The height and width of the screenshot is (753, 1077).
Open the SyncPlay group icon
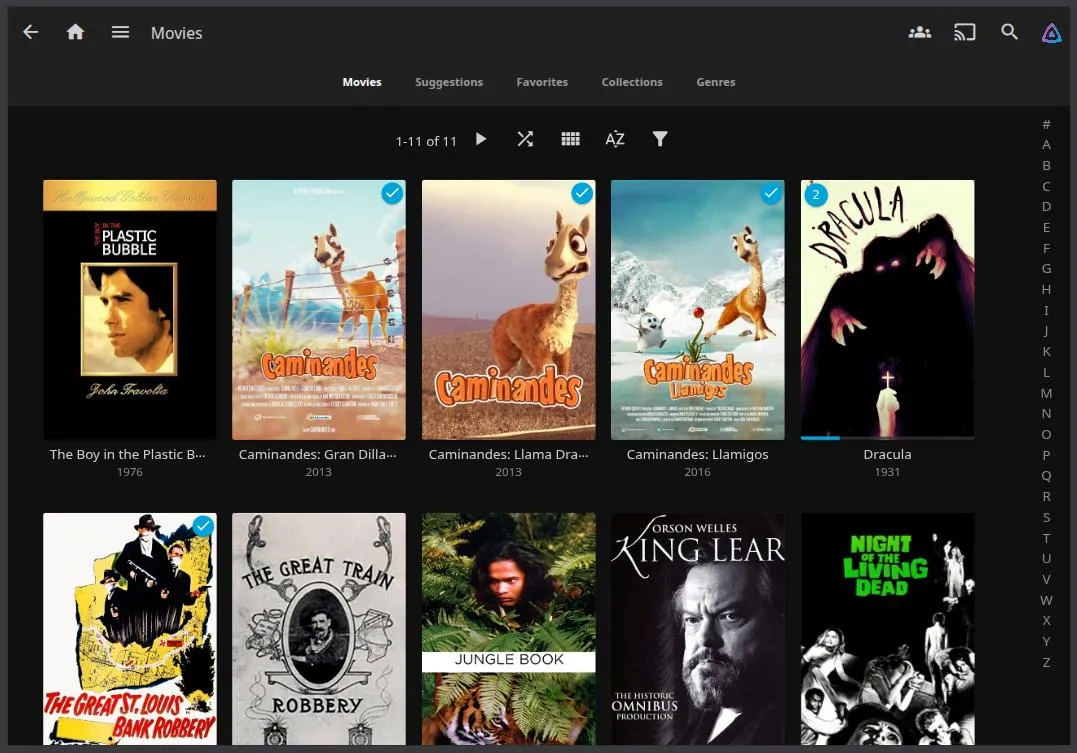[x=920, y=32]
